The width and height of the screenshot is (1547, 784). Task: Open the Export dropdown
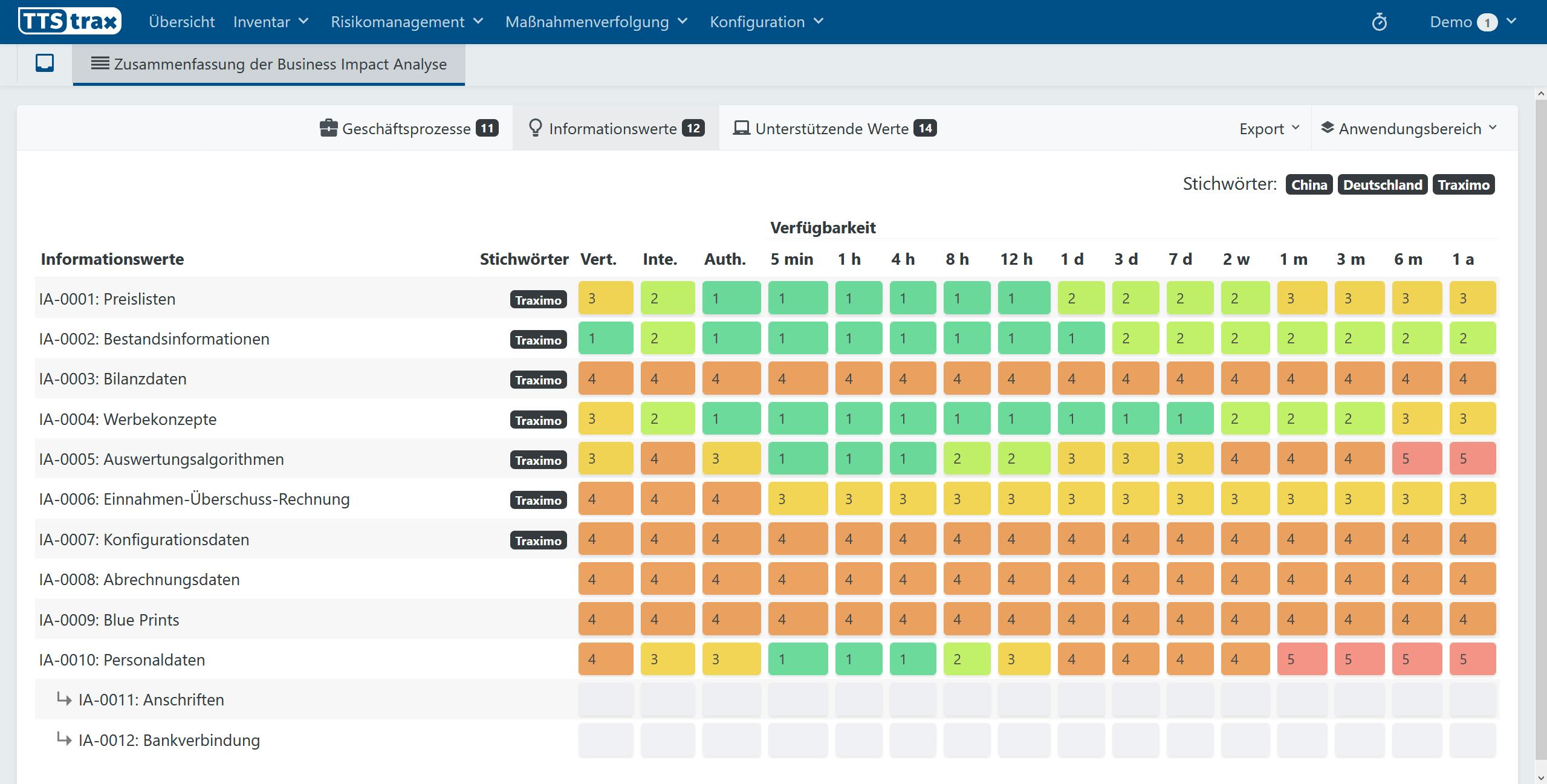pyautogui.click(x=1268, y=128)
